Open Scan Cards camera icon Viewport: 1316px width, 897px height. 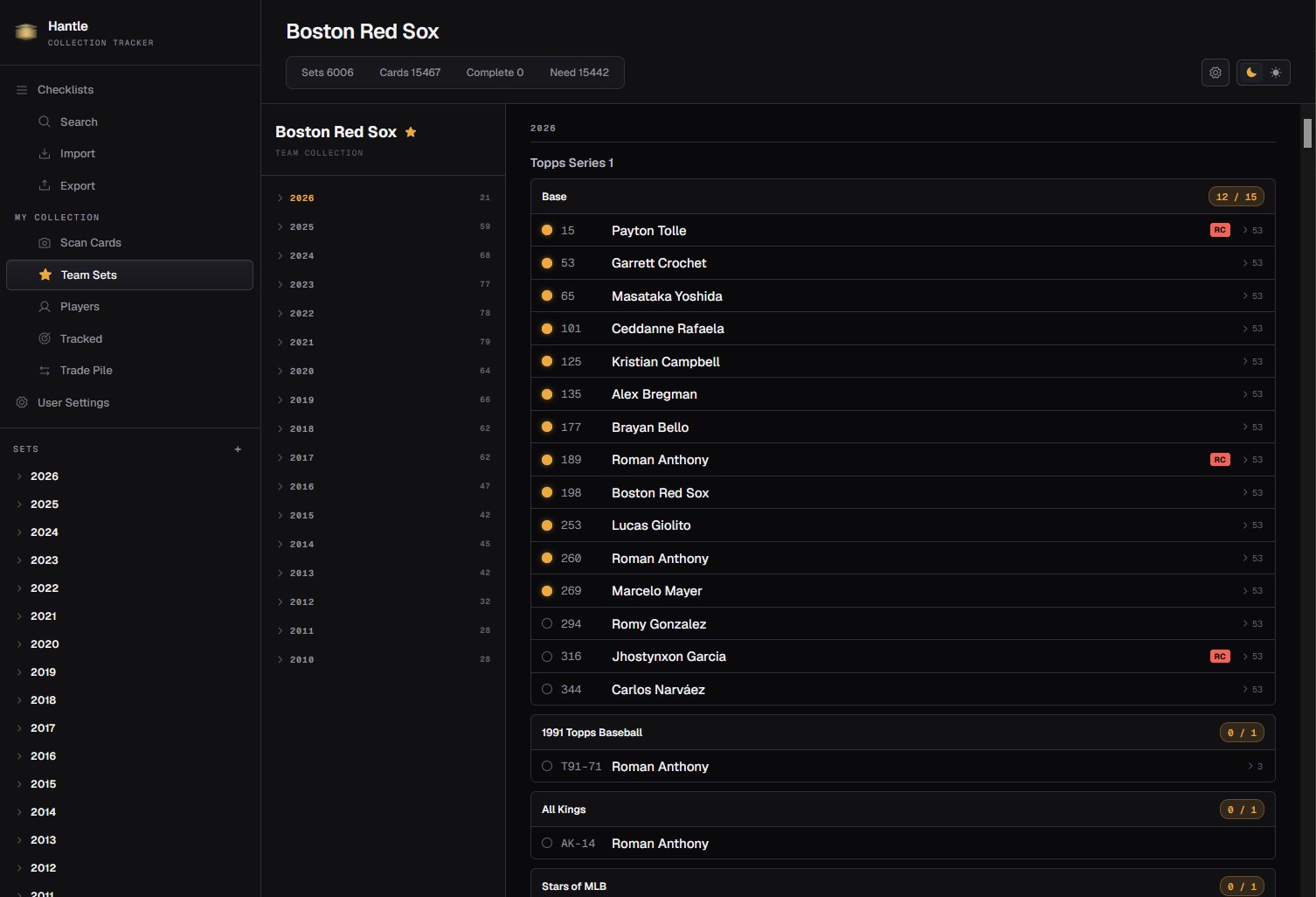coord(45,243)
